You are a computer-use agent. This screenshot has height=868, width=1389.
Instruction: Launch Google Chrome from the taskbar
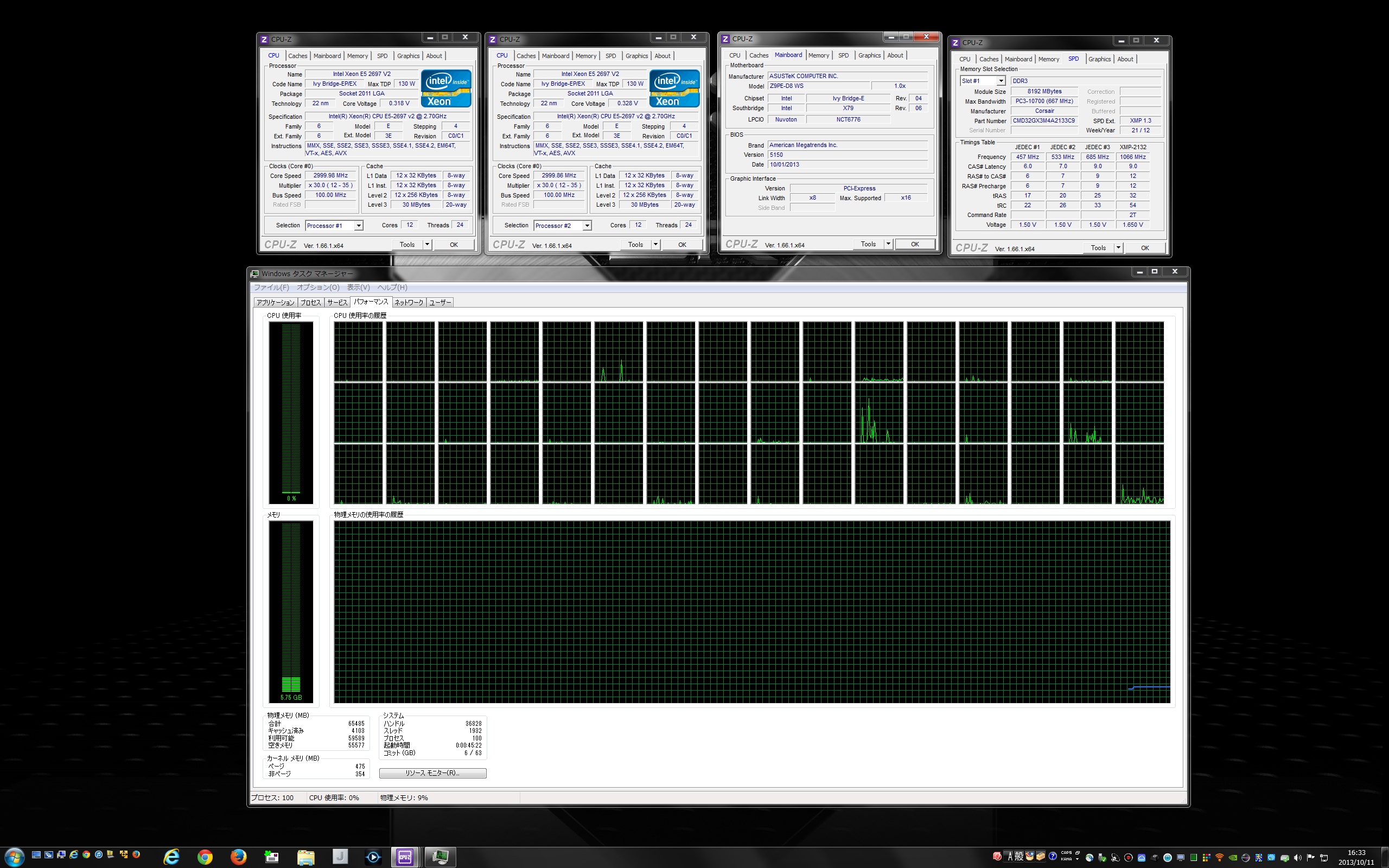205,857
